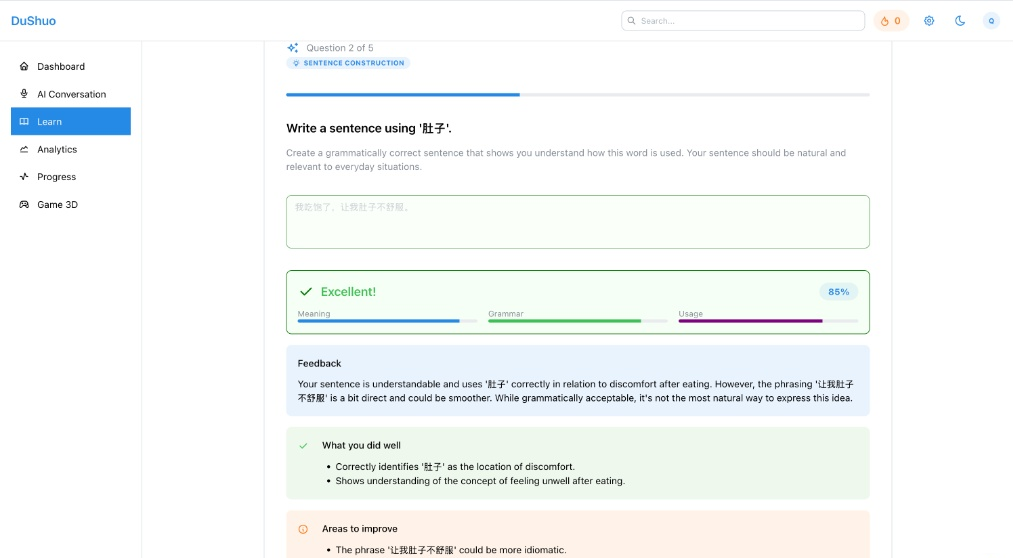
Task: Click the AI Conversation microphone icon
Action: pyautogui.click(x=24, y=94)
